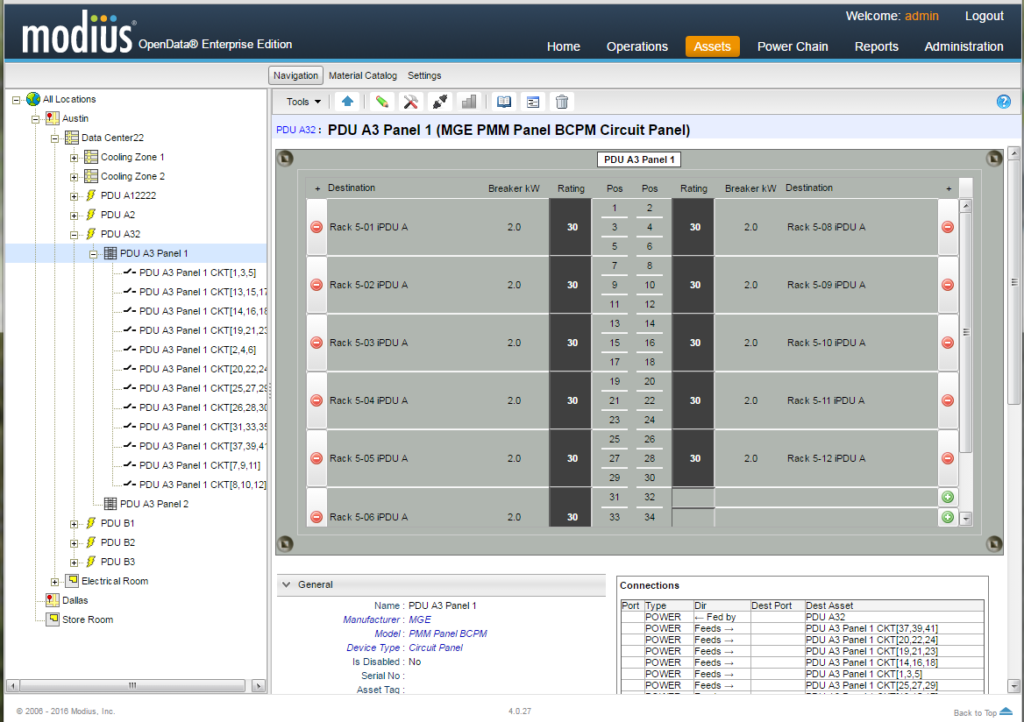Click the power plug connections icon
This screenshot has width=1024, height=722.
(440, 101)
